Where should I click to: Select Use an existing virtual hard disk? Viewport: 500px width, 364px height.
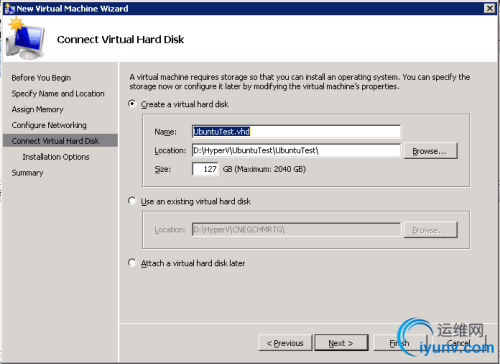click(x=132, y=201)
